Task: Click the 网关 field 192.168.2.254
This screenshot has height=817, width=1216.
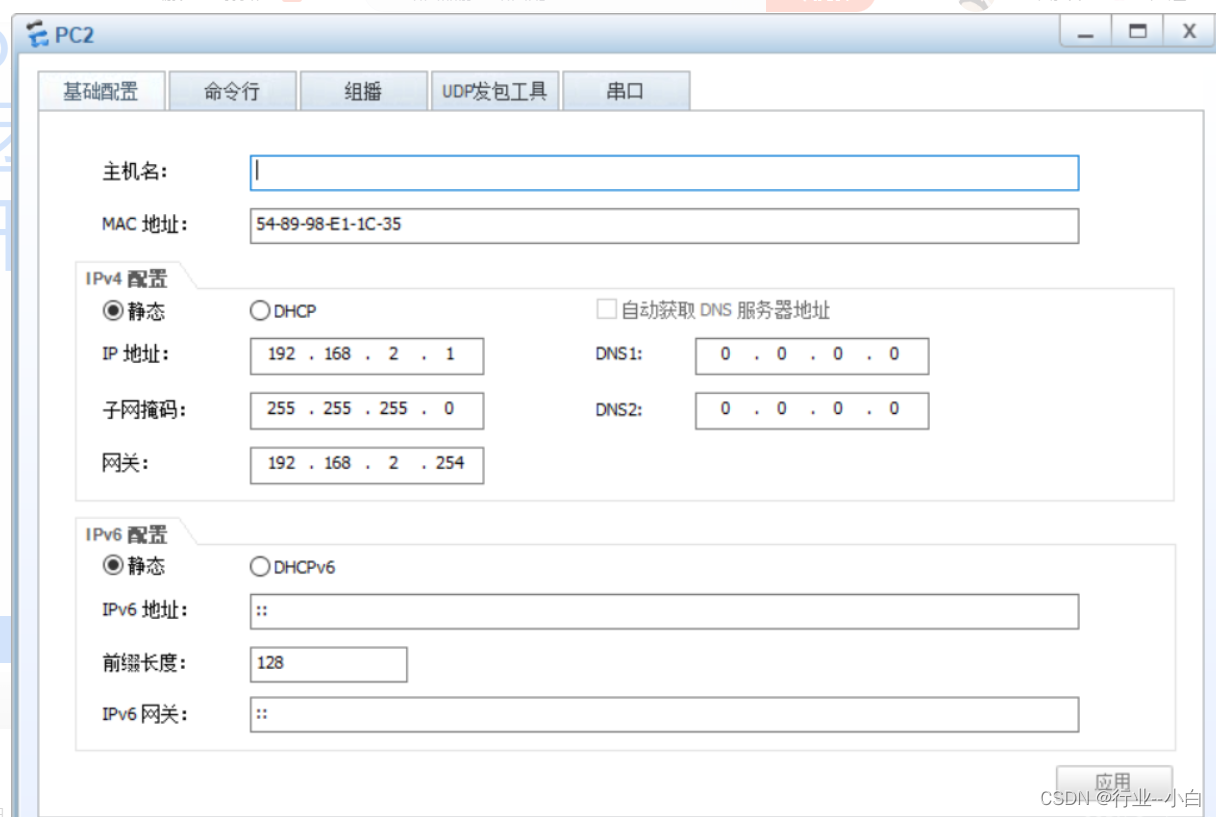Action: click(x=367, y=465)
